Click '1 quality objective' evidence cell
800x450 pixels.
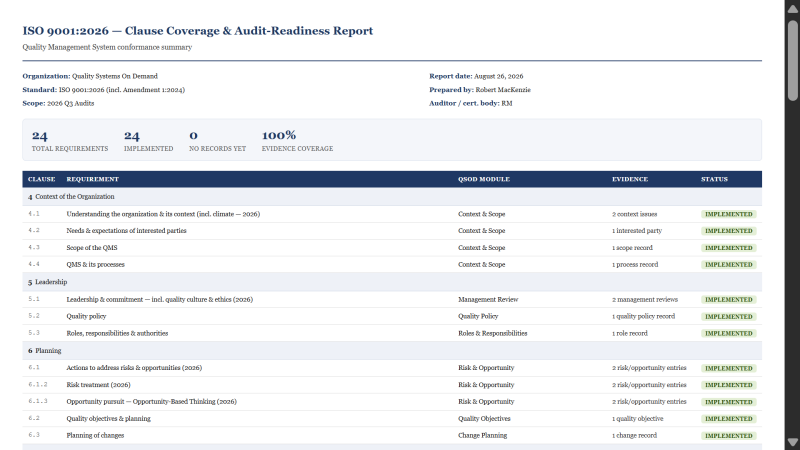pyautogui.click(x=638, y=418)
